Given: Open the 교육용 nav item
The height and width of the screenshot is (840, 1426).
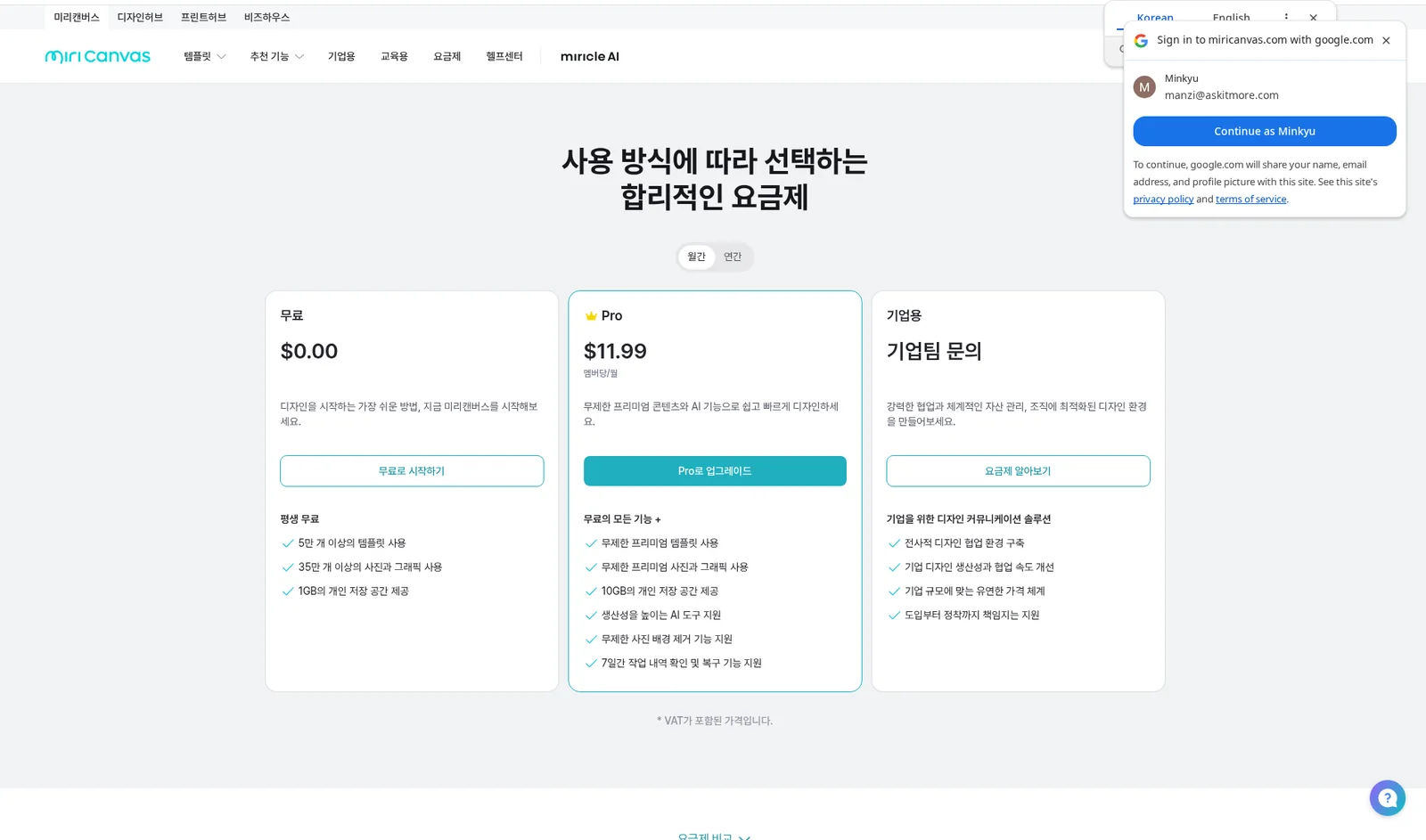Looking at the screenshot, I should [394, 56].
